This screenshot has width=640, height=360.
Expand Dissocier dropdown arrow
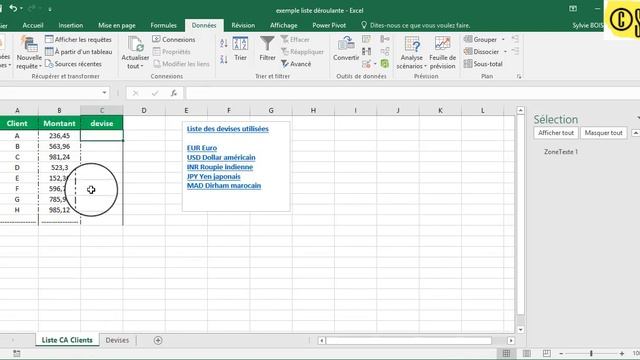click(x=505, y=52)
